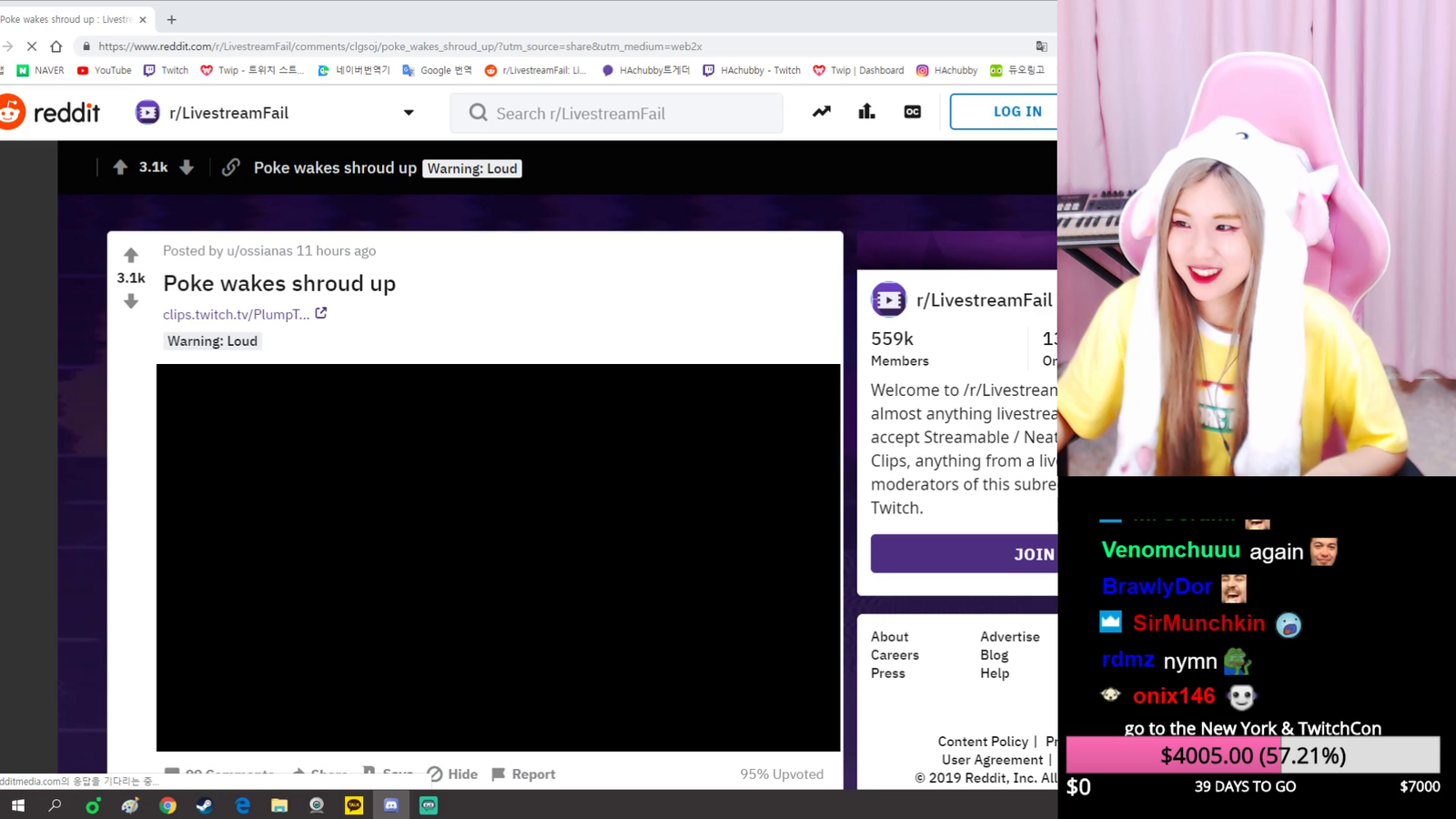This screenshot has width=1456, height=819.
Task: Open Windows taskbar search
Action: (x=55, y=805)
